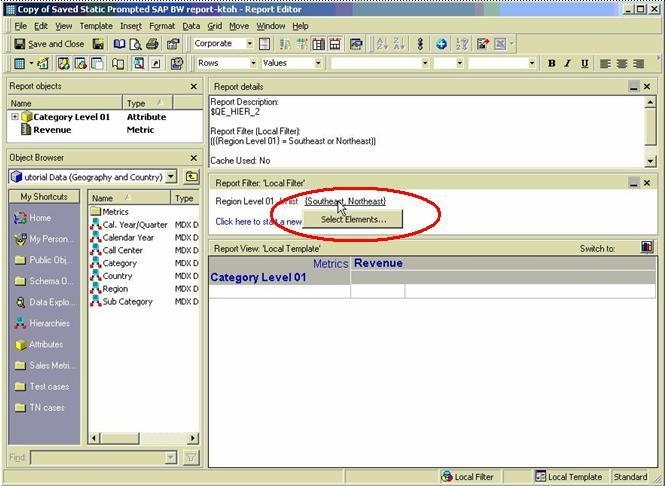Click the Italic formatting icon
665x486 pixels.
(567, 63)
